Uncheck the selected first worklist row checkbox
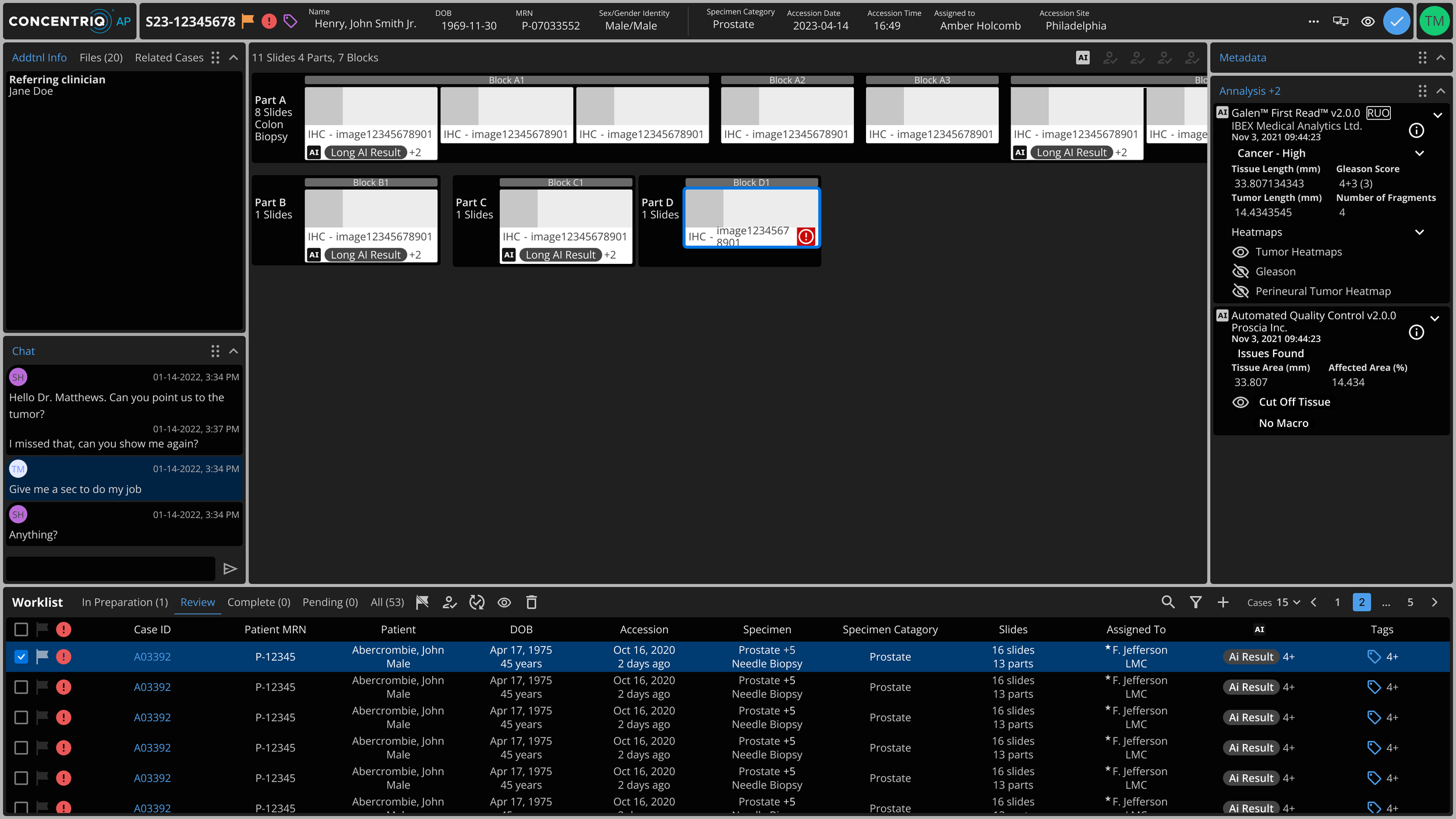Image resolution: width=1456 pixels, height=819 pixels. click(21, 656)
